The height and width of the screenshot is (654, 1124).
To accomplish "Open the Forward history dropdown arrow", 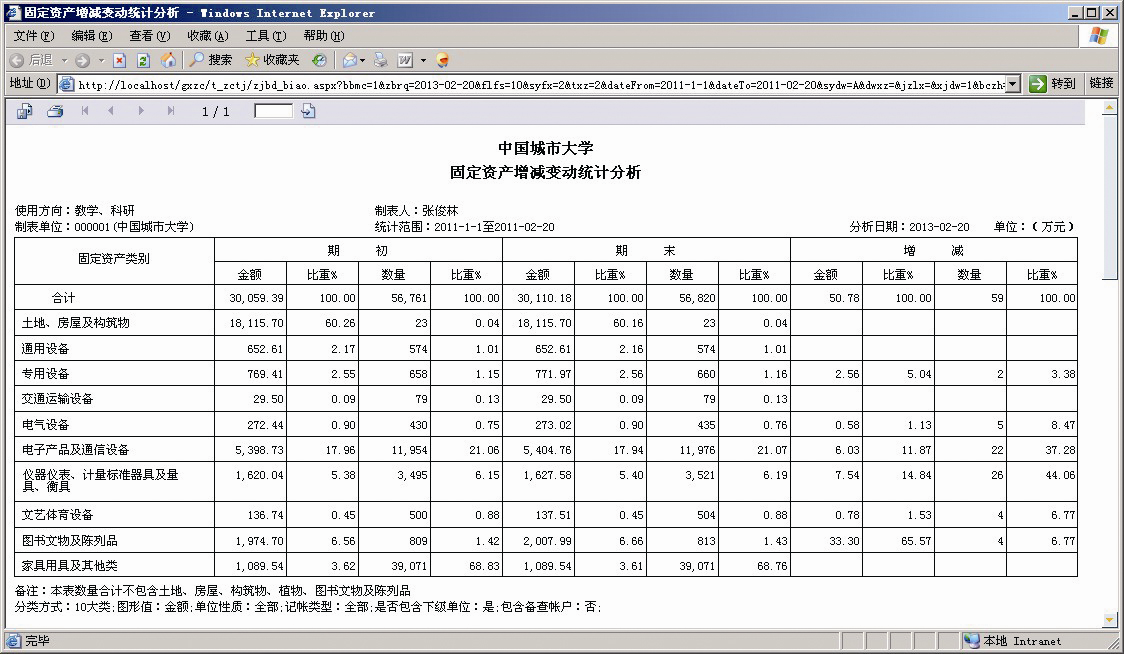I will (x=101, y=60).
